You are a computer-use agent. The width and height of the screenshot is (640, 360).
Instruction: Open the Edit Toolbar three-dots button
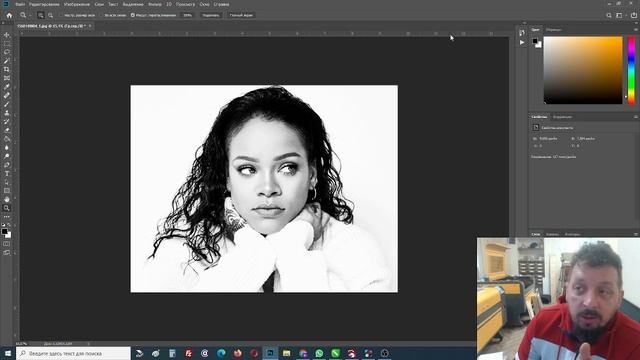[7, 217]
